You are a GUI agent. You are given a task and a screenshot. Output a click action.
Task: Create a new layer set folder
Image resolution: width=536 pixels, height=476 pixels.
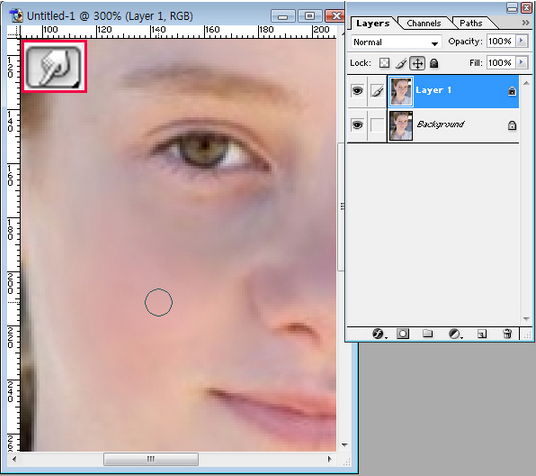point(427,333)
